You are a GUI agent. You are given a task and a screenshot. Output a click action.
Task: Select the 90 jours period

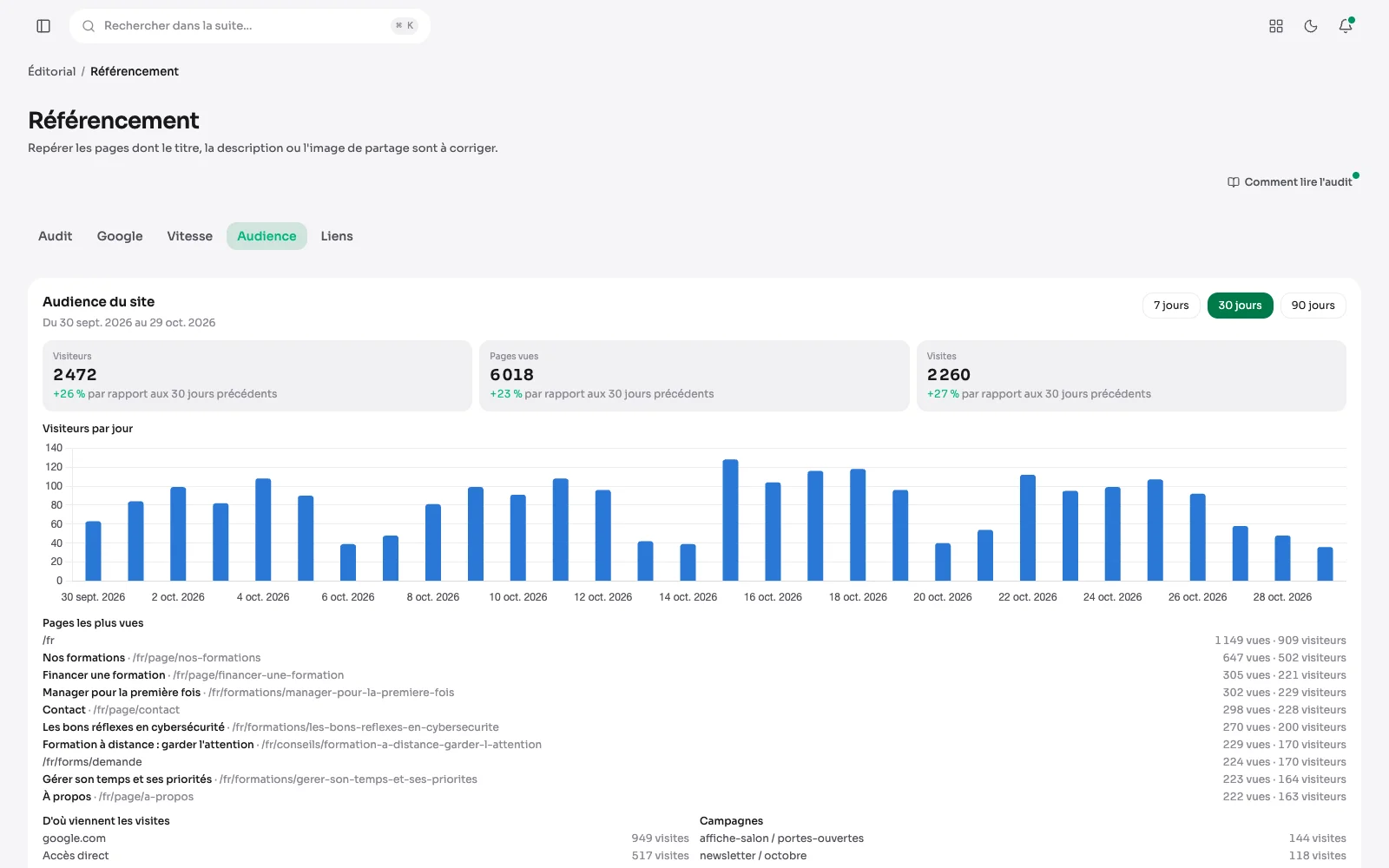pyautogui.click(x=1313, y=306)
